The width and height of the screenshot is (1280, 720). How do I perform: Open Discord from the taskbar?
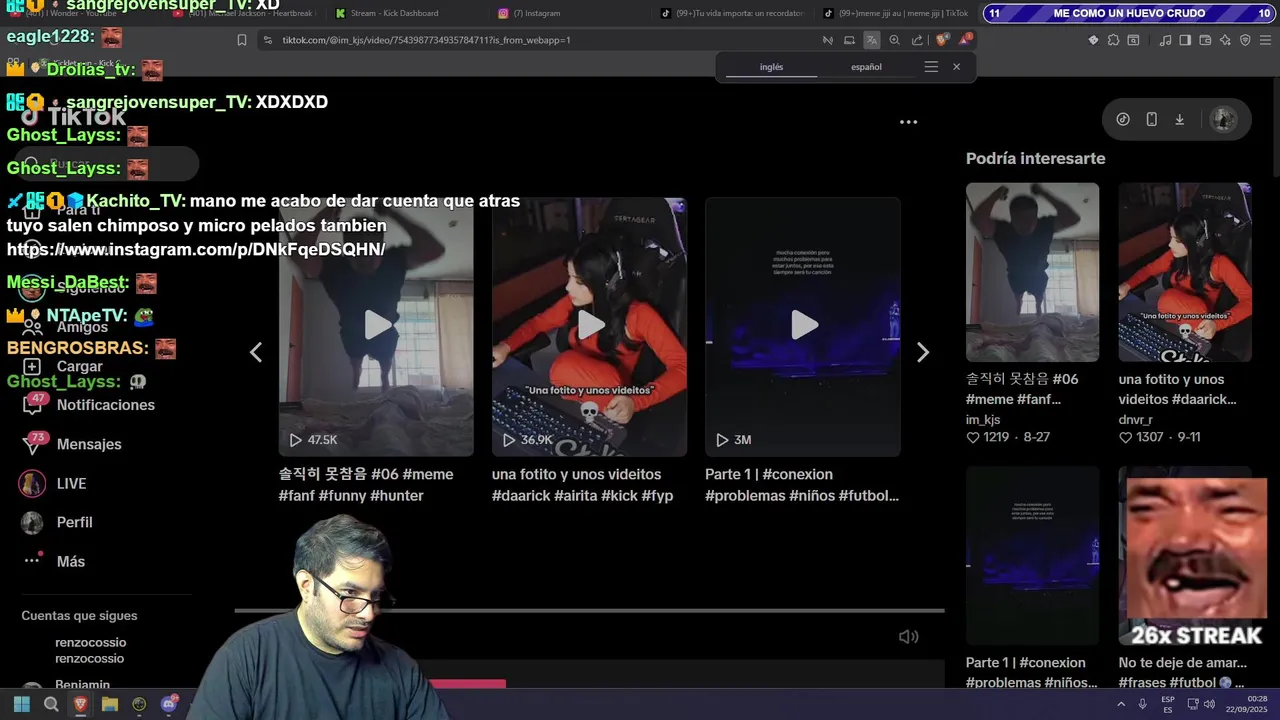click(x=168, y=704)
